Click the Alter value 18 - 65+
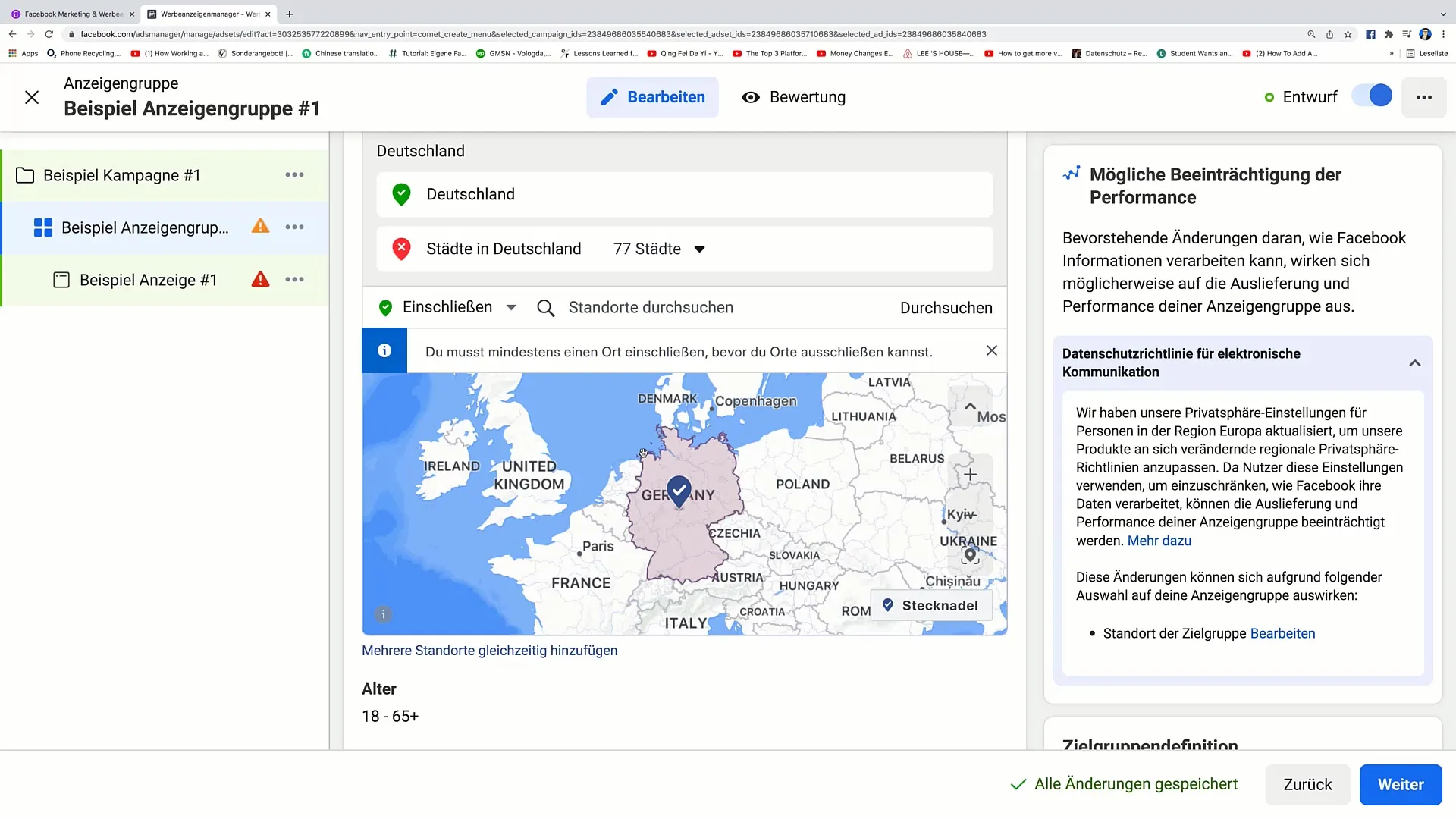 tap(390, 716)
